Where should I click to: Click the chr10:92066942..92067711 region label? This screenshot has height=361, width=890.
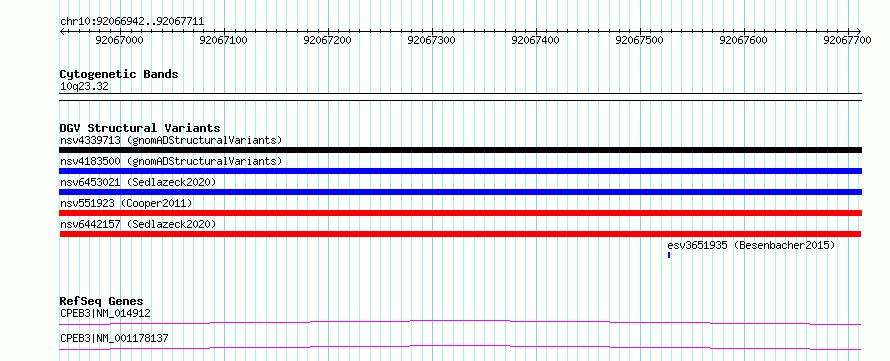coord(132,22)
